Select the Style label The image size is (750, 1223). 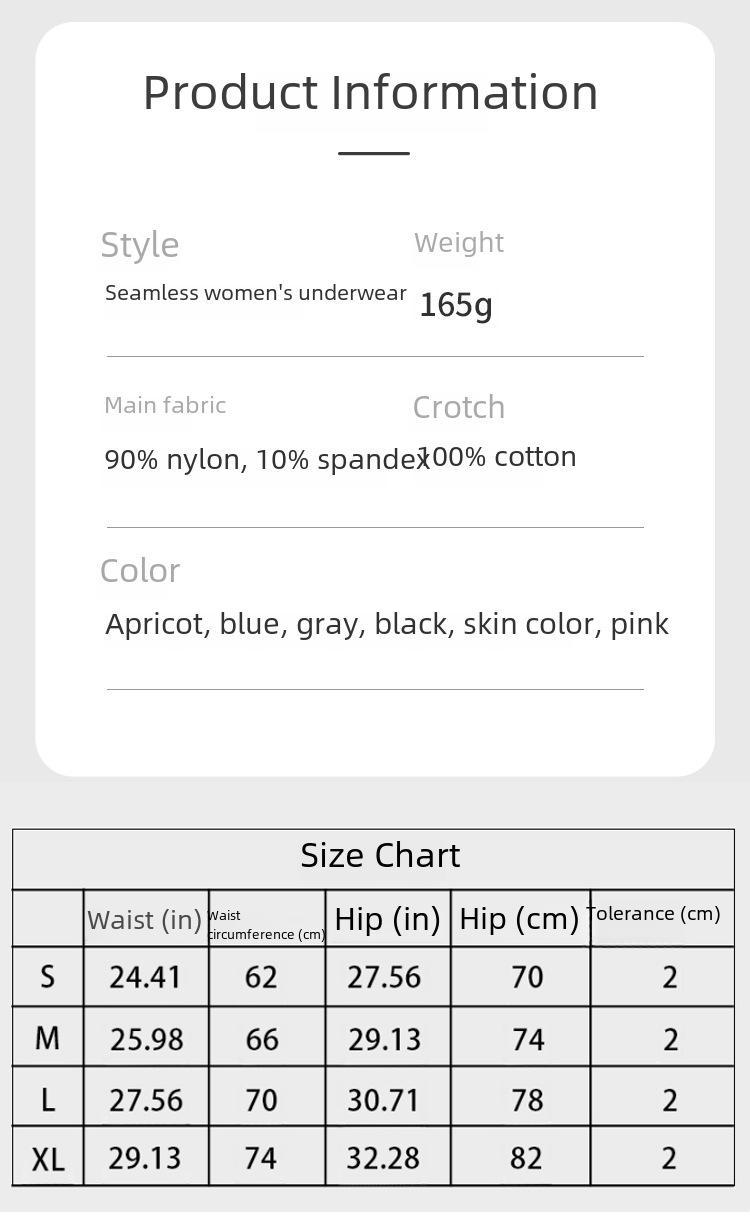(140, 245)
